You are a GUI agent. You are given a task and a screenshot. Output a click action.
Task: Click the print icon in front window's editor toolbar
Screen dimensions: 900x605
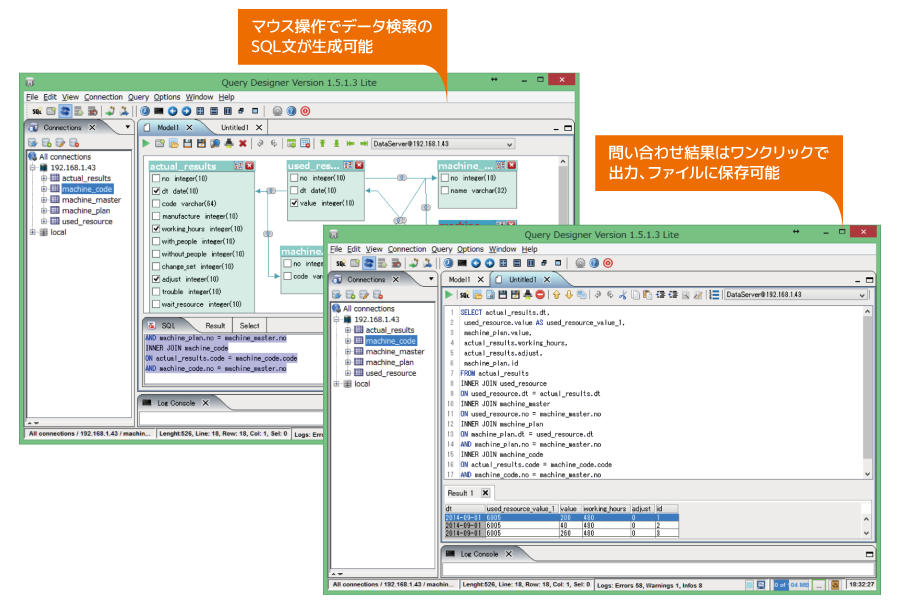tap(527, 294)
